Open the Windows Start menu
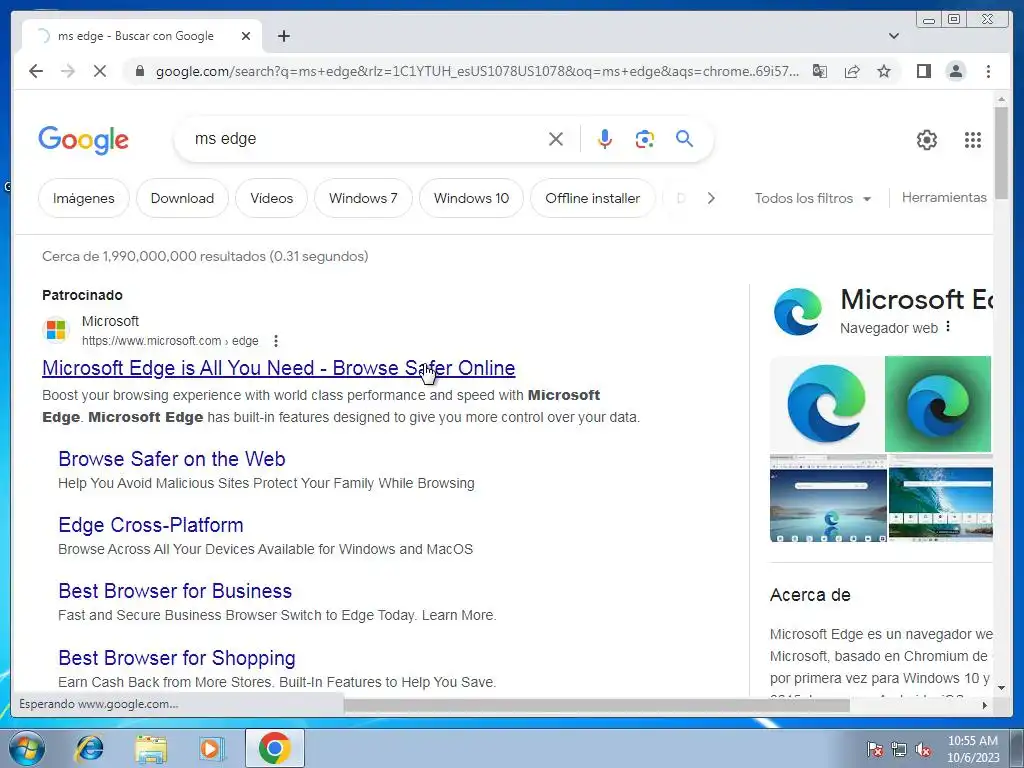The height and width of the screenshot is (768, 1024). point(27,748)
